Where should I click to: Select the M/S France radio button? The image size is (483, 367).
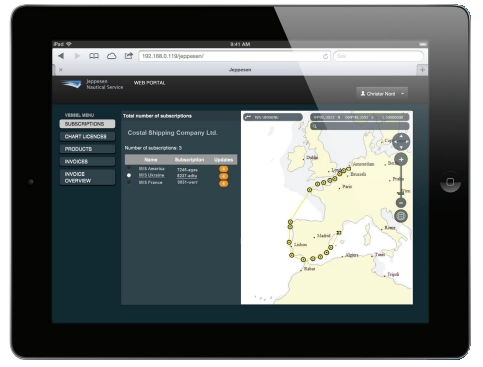point(129,182)
